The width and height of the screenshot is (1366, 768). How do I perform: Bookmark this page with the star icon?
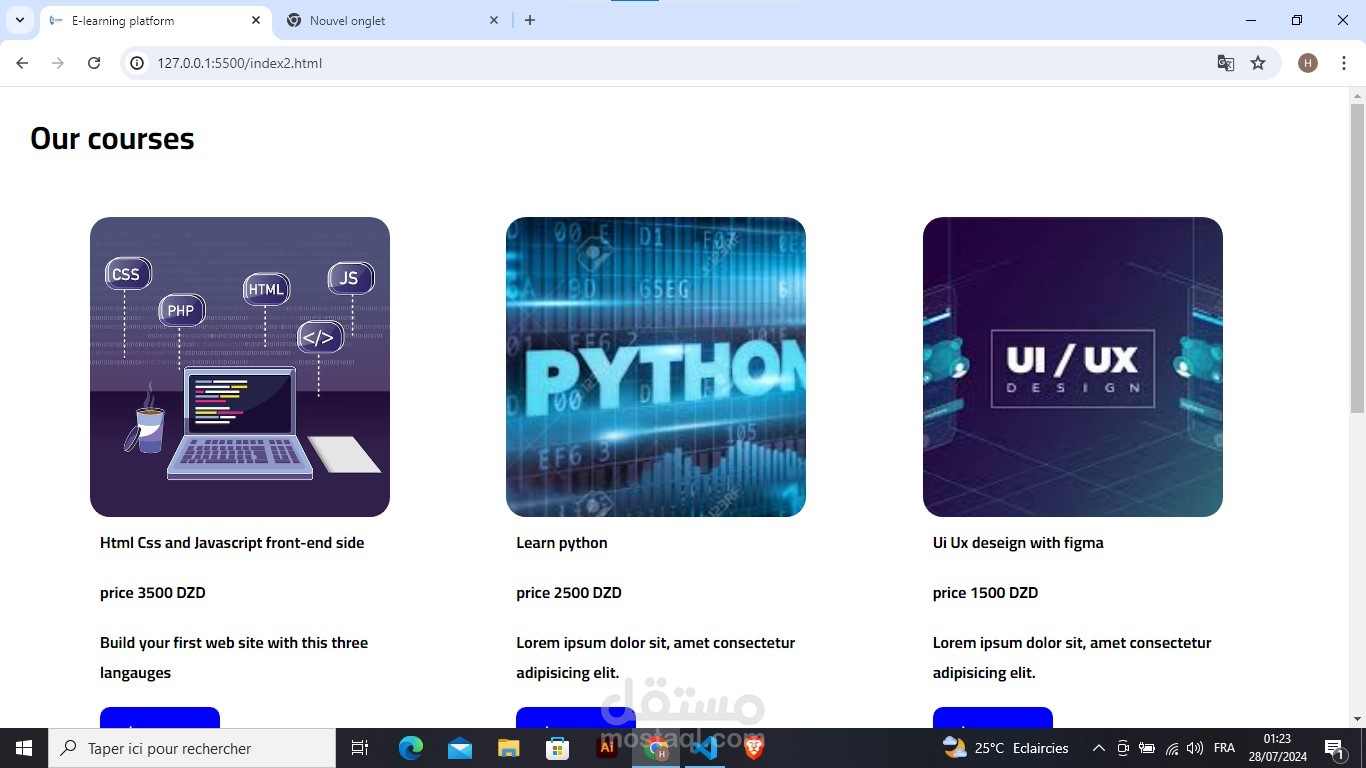1258,63
